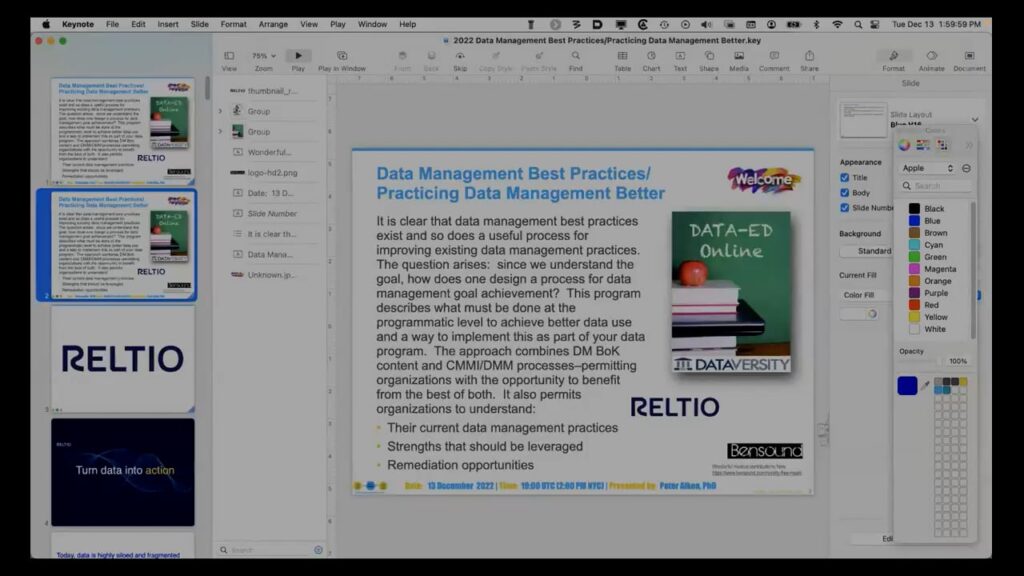
Task: Open the Apple color palette dropdown
Action: pos(928,168)
